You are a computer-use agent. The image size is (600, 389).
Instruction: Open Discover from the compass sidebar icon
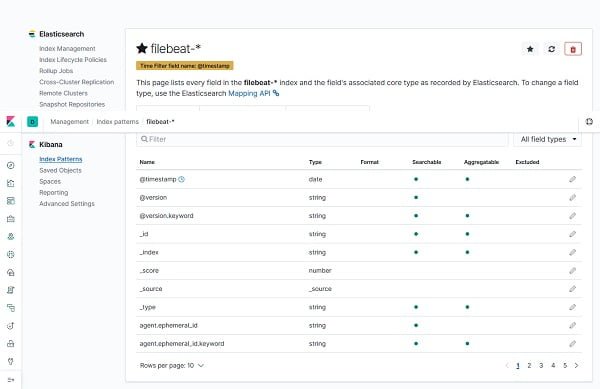point(11,165)
